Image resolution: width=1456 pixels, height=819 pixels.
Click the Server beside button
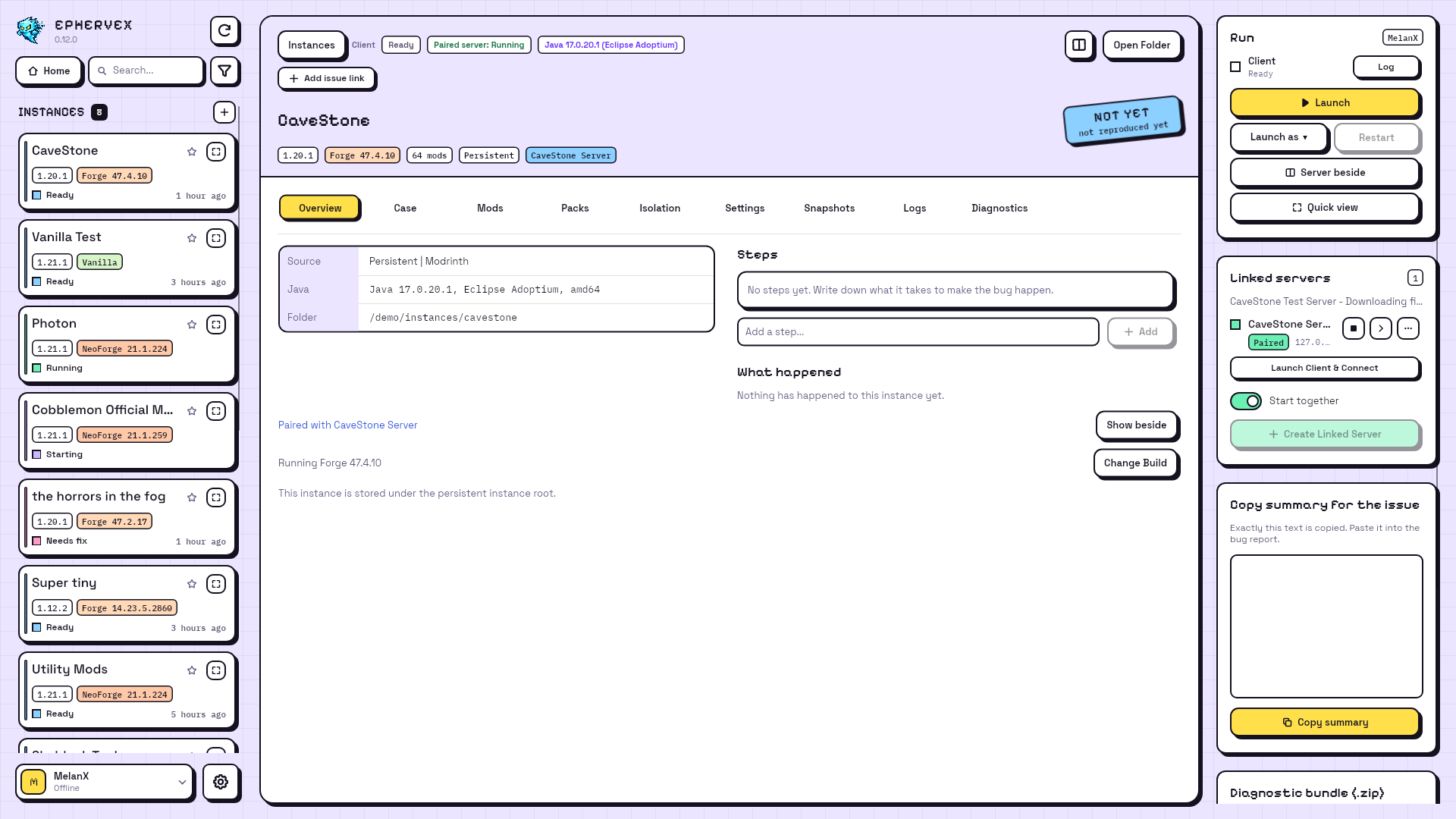(x=1325, y=172)
